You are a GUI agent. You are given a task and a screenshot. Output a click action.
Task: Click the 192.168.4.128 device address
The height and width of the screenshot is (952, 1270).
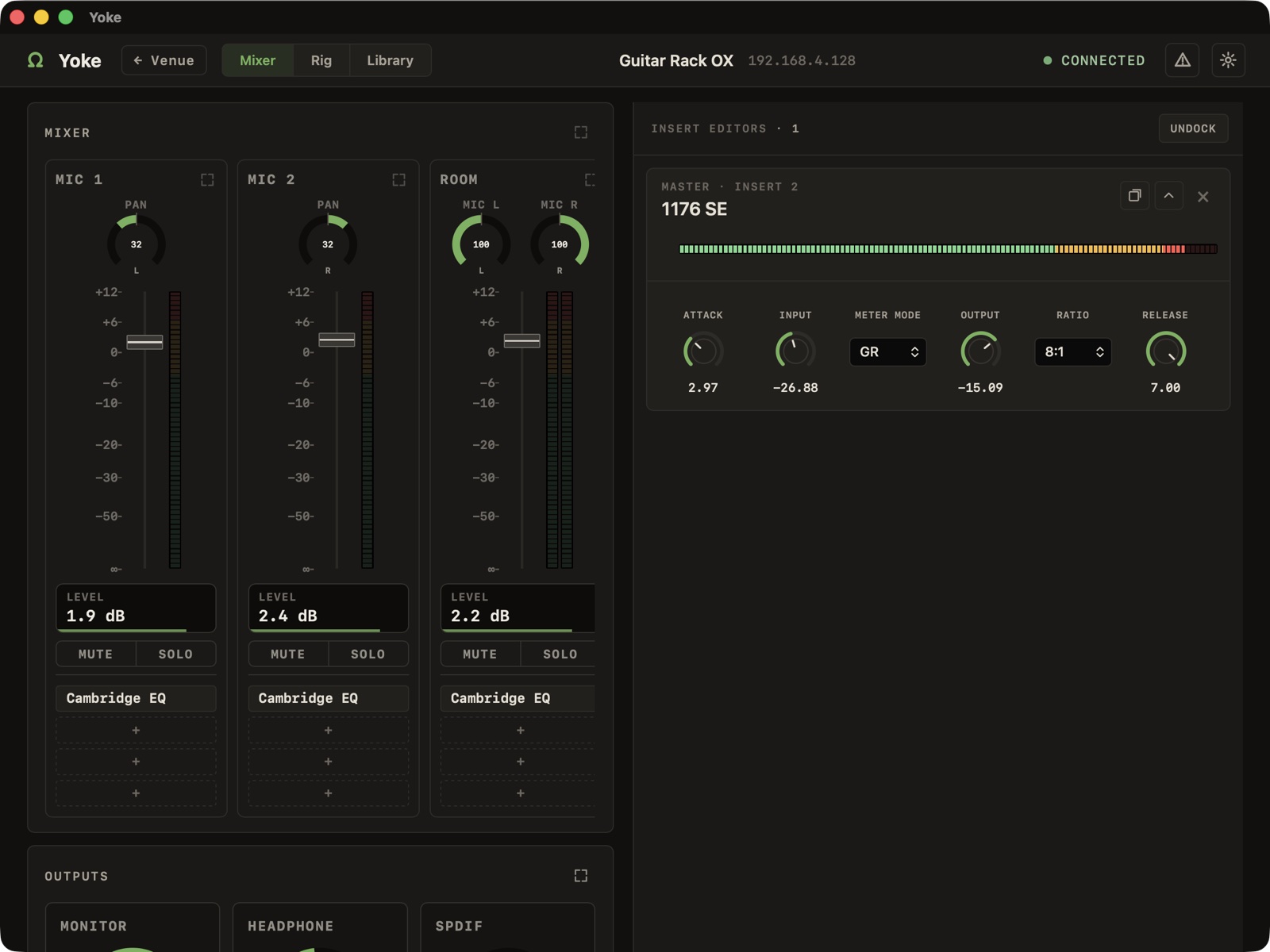click(x=802, y=60)
